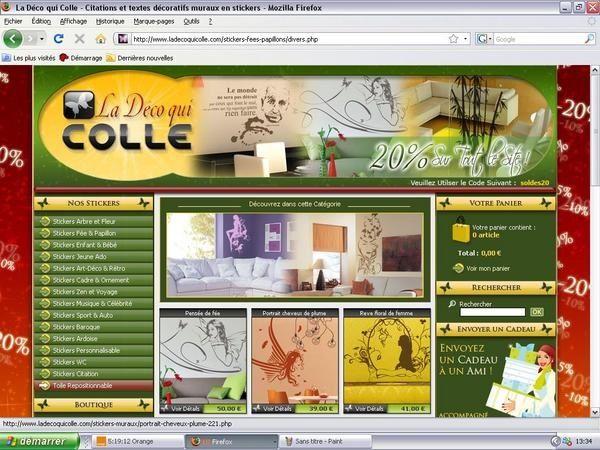
Task: Select Stickers Zen et Voyage category
Action: click(x=93, y=292)
